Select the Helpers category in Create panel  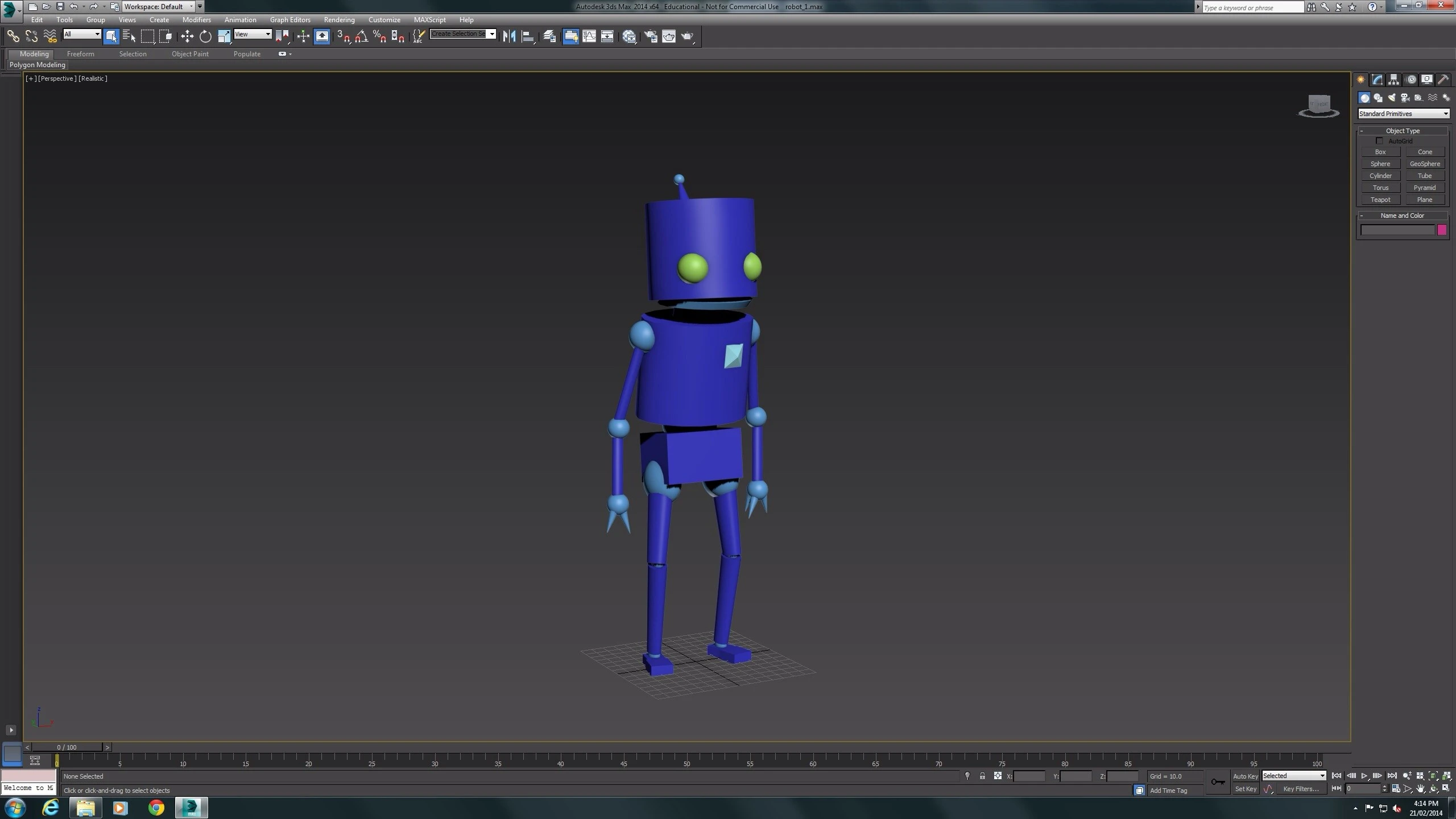click(x=1418, y=98)
